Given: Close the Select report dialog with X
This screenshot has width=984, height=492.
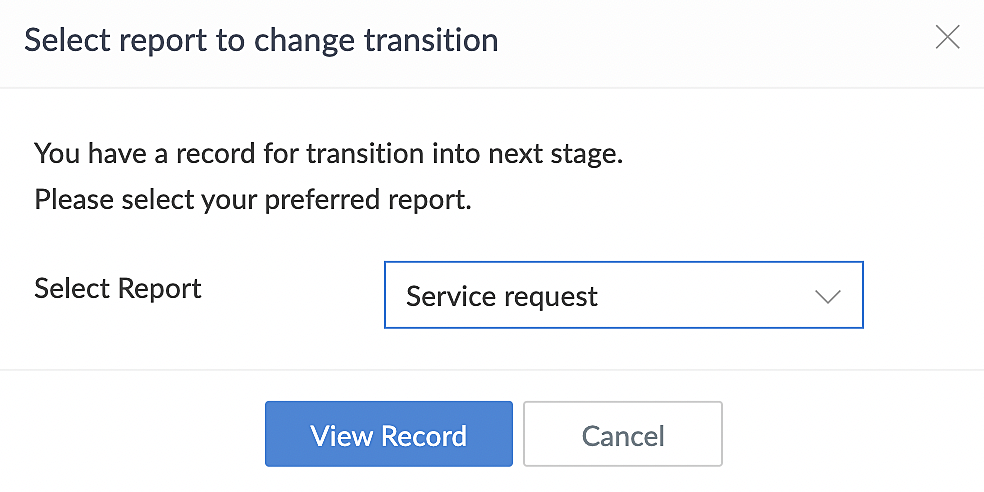Looking at the screenshot, I should coord(946,38).
